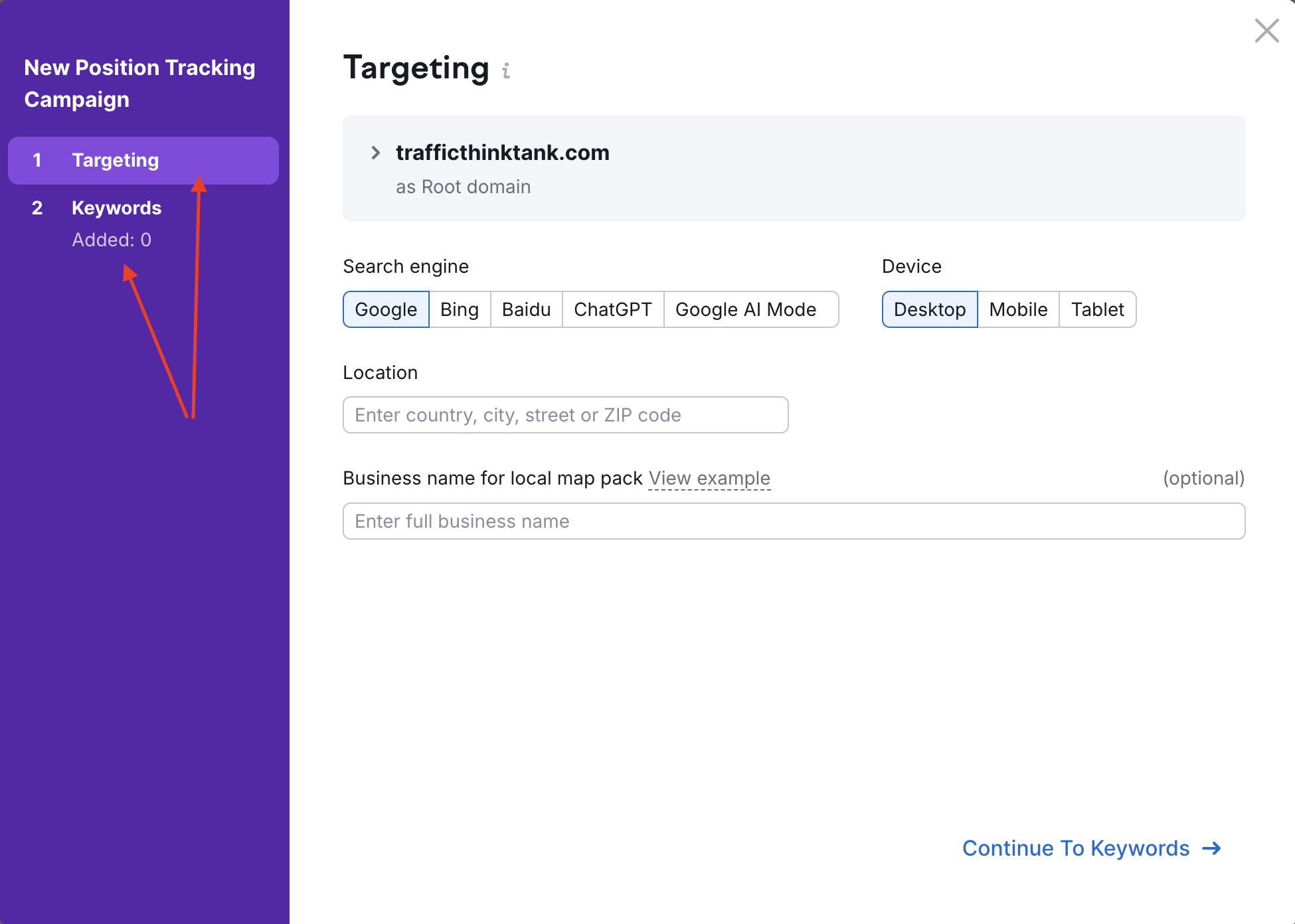Viewport: 1295px width, 924px height.
Task: Select the Tablet device option
Action: click(x=1097, y=309)
